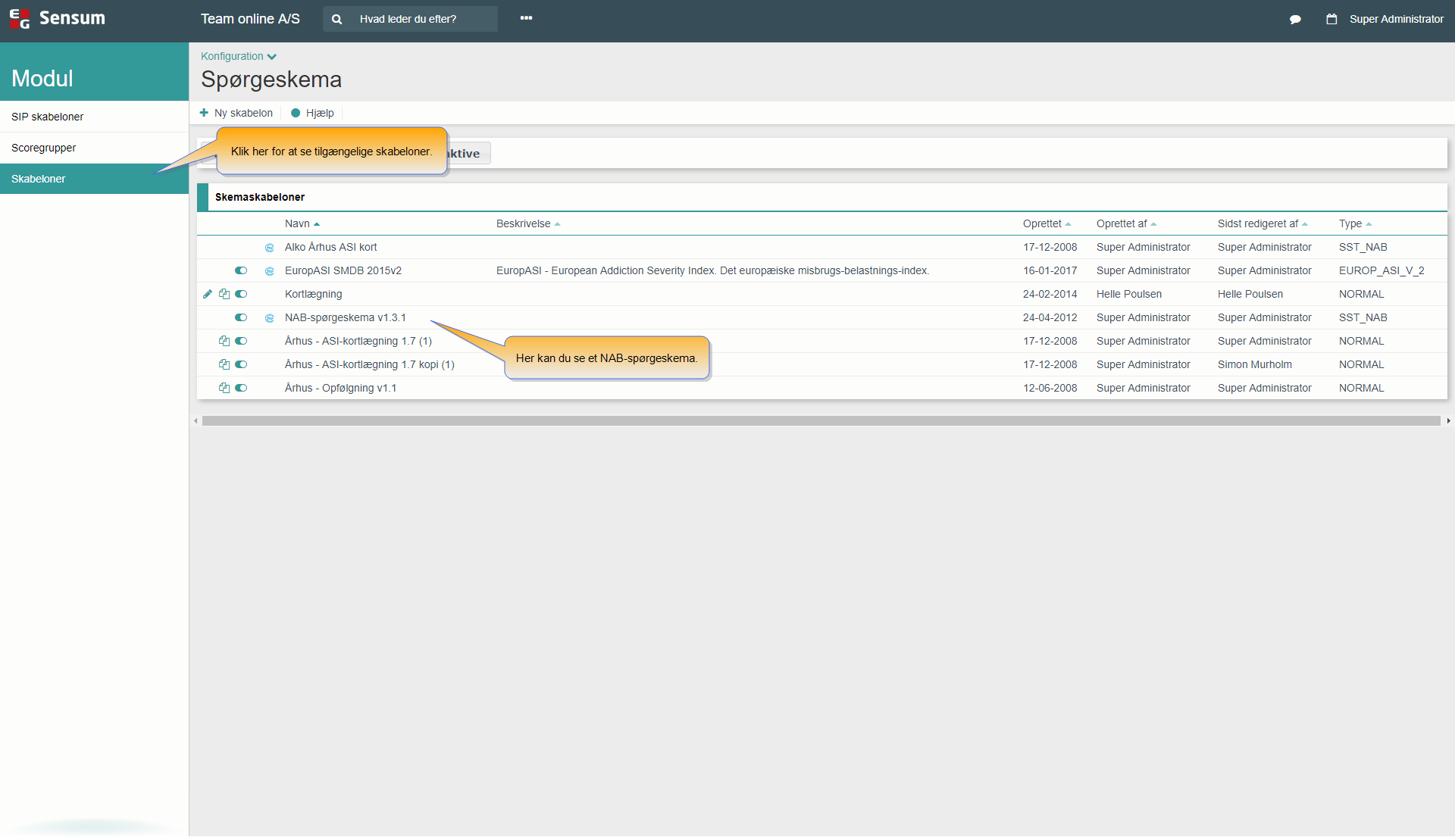Click Simon Murholm in Sidst redigeret af

pyautogui.click(x=1255, y=364)
